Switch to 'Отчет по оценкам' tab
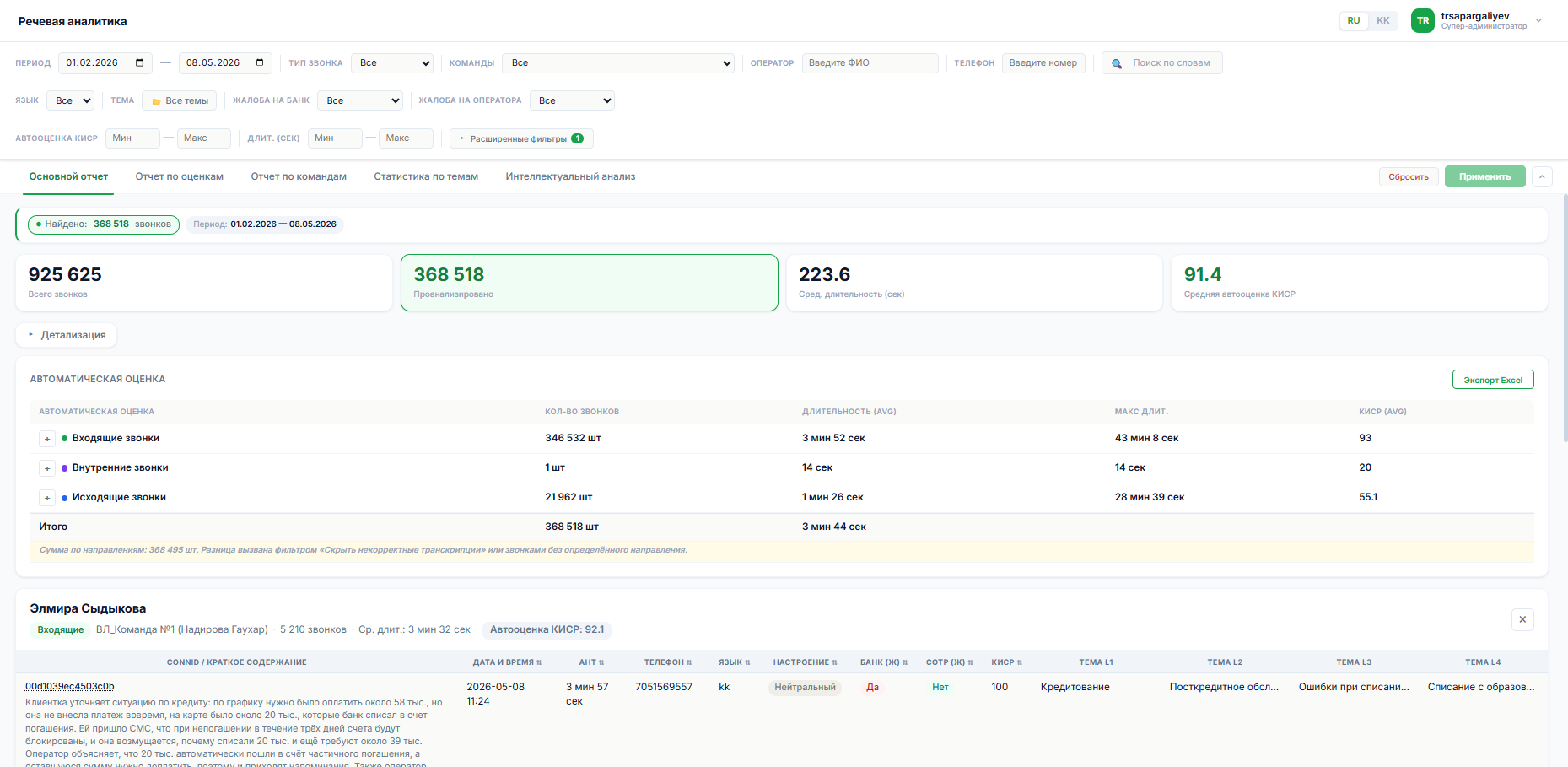 179,176
